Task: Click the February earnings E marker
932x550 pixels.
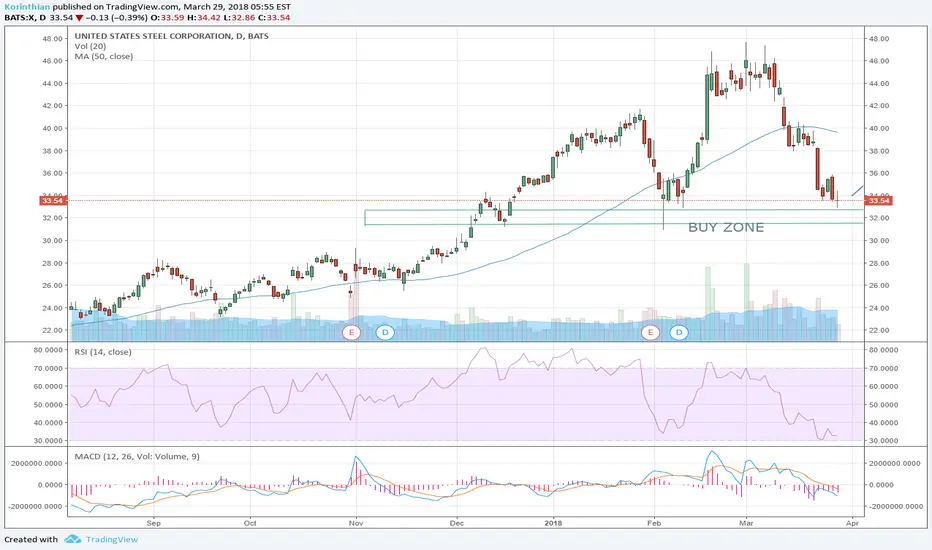Action: 650,332
